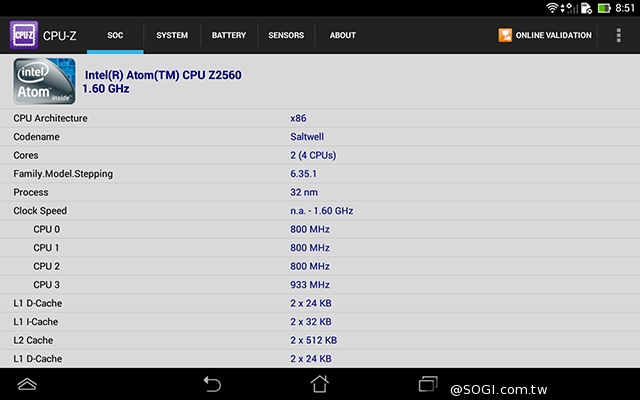Select the Cores row label

[26, 156]
